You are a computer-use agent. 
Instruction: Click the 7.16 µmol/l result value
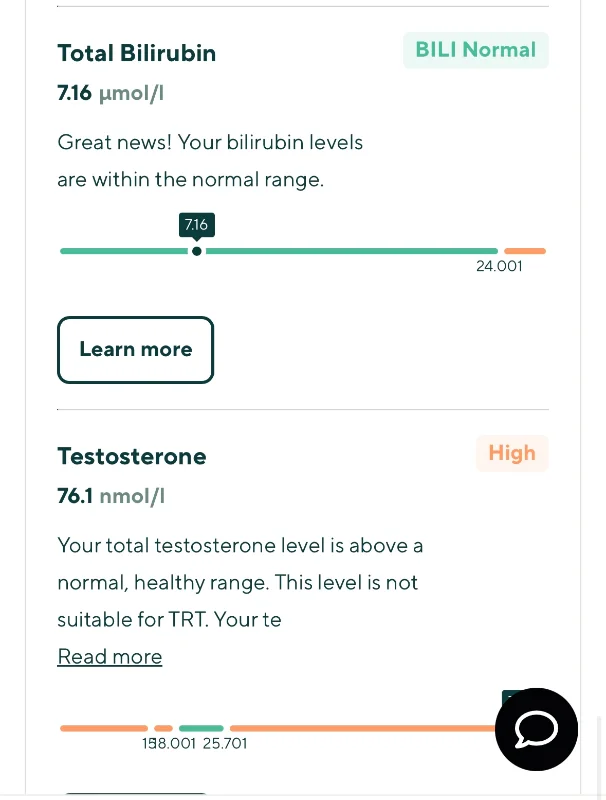tap(110, 93)
